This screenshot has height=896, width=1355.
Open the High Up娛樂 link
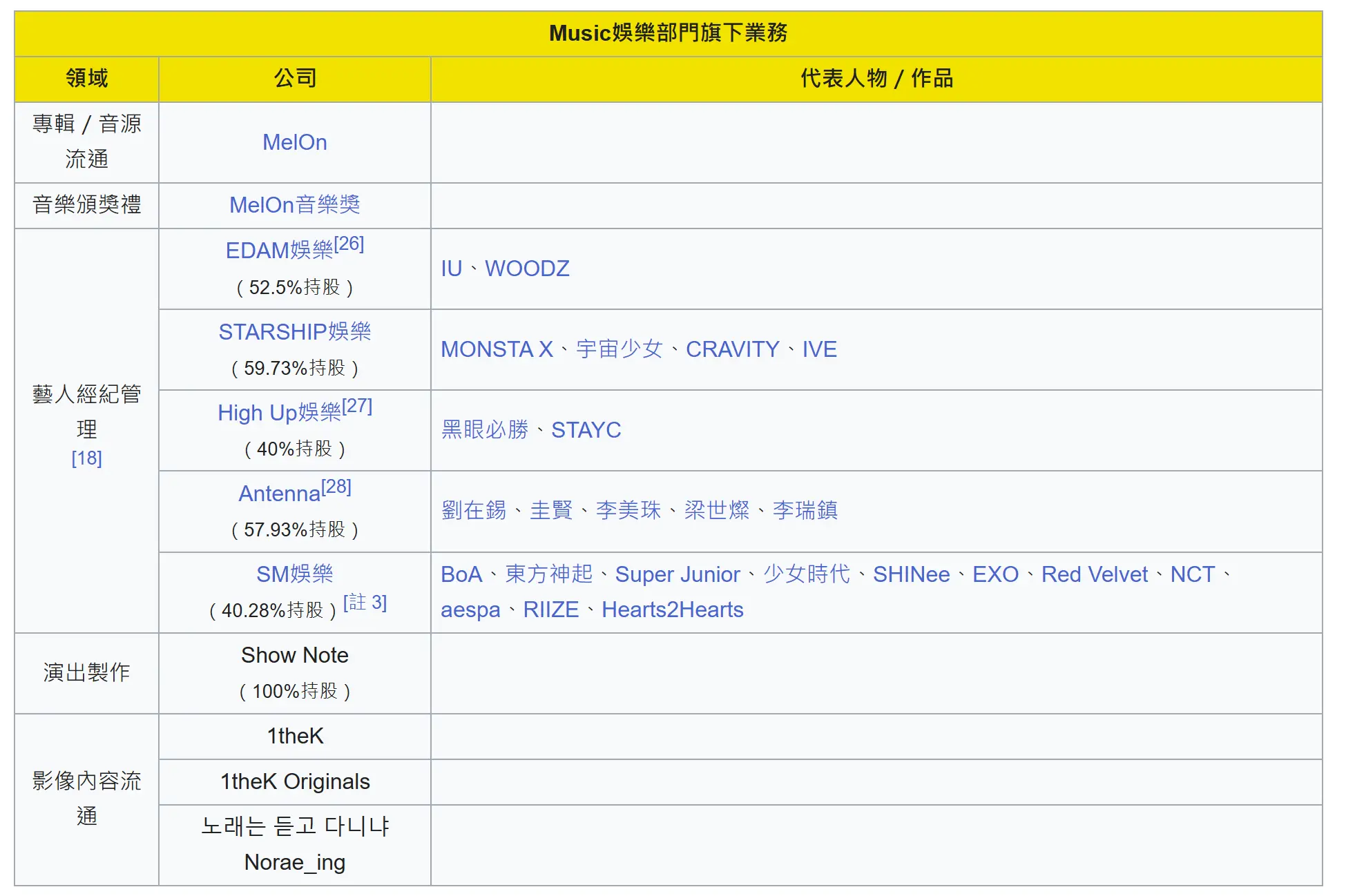280,413
